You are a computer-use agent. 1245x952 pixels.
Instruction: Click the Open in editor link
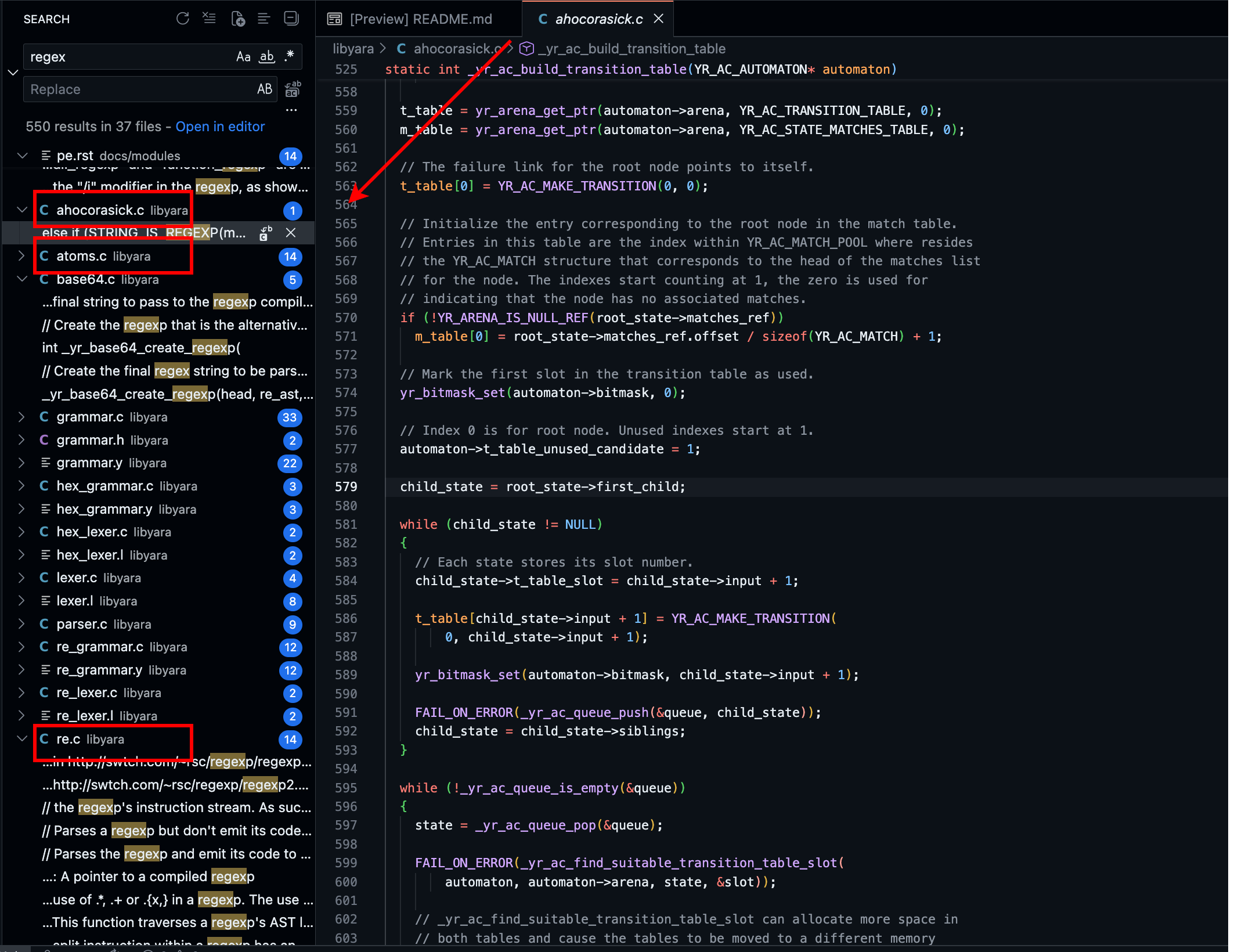220,127
